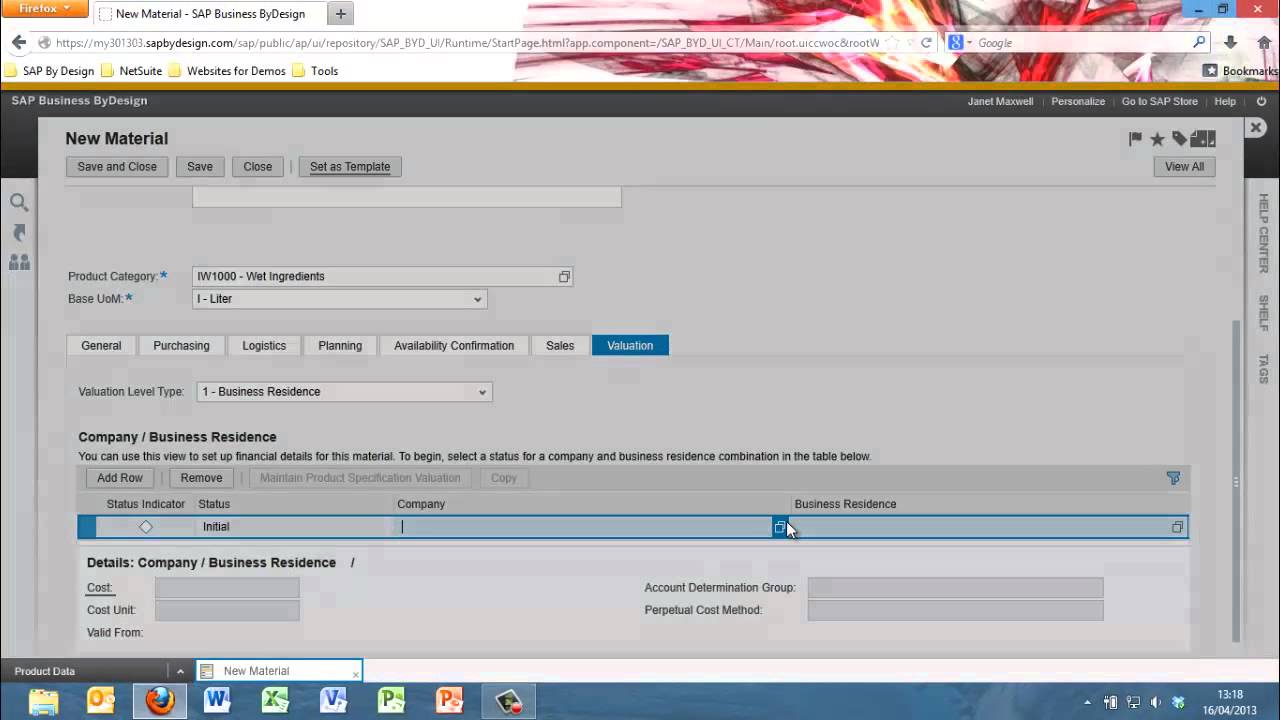Click the flag icon in New Material header
The width and height of the screenshot is (1280, 720).
(1135, 139)
